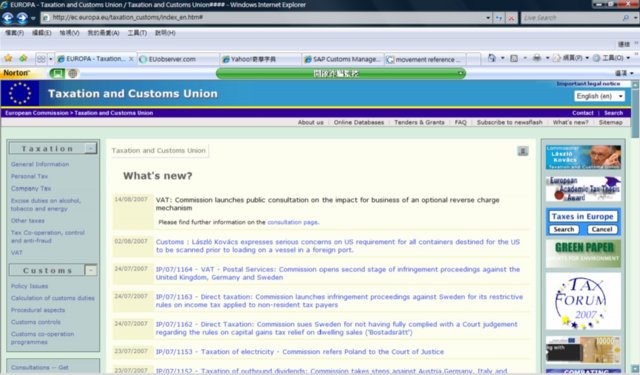Collapse the Customs sidebar section

(91, 270)
